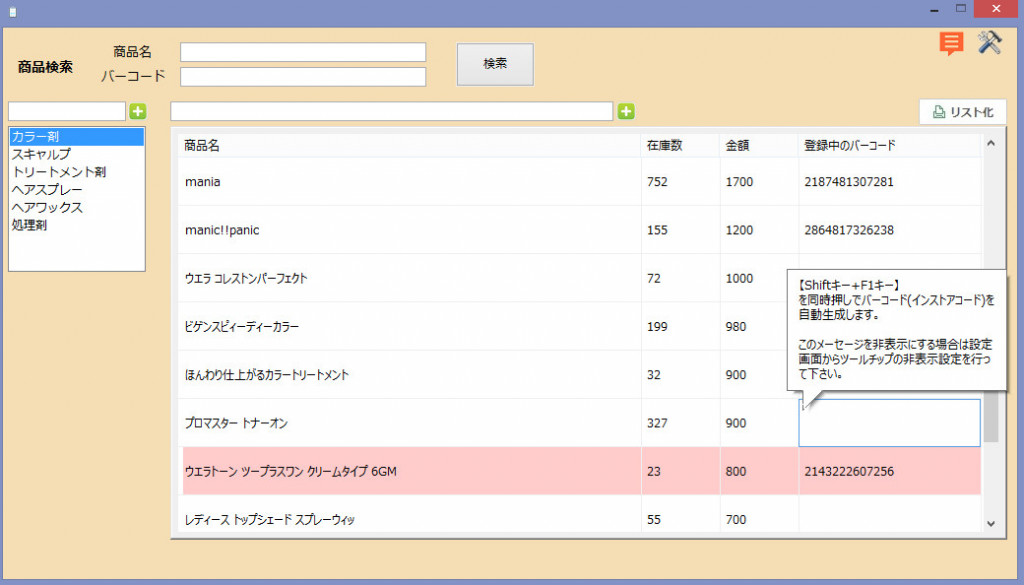Image resolution: width=1024 pixels, height=585 pixels.
Task: Click the app icon in the title bar
Action: coord(12,11)
